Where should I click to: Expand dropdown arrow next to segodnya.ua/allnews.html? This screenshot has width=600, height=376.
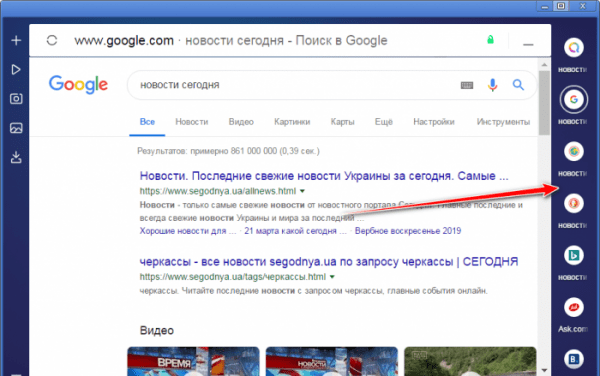(x=302, y=191)
